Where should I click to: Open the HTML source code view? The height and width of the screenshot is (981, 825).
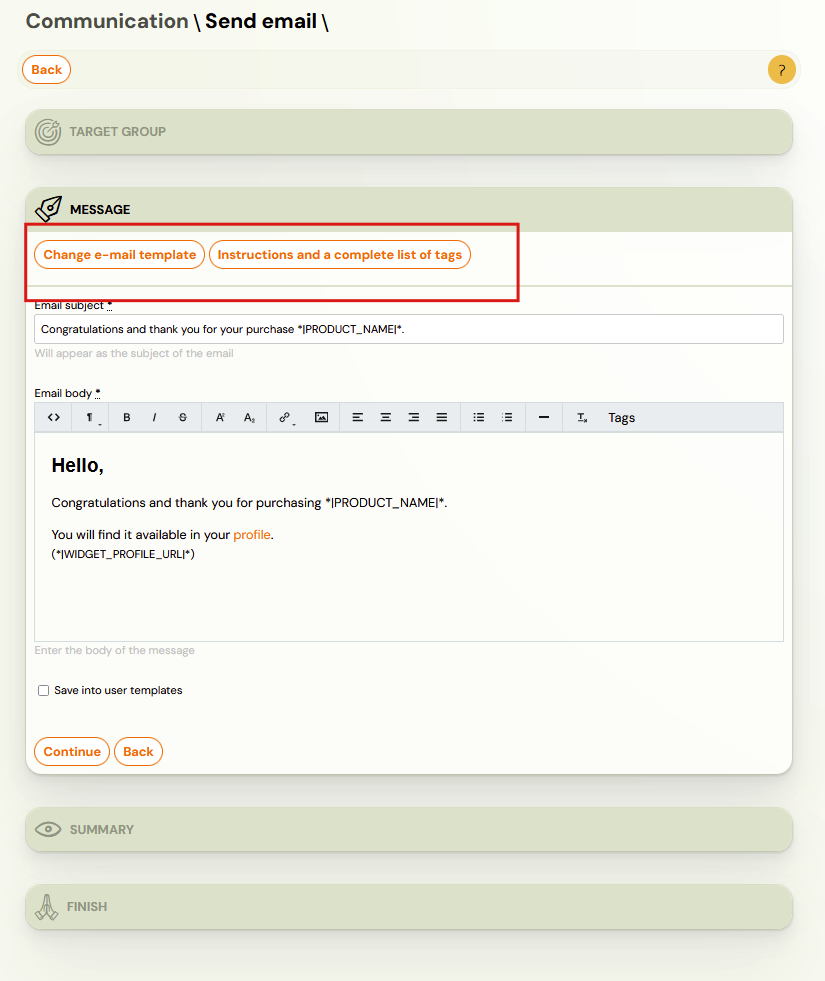[x=54, y=417]
